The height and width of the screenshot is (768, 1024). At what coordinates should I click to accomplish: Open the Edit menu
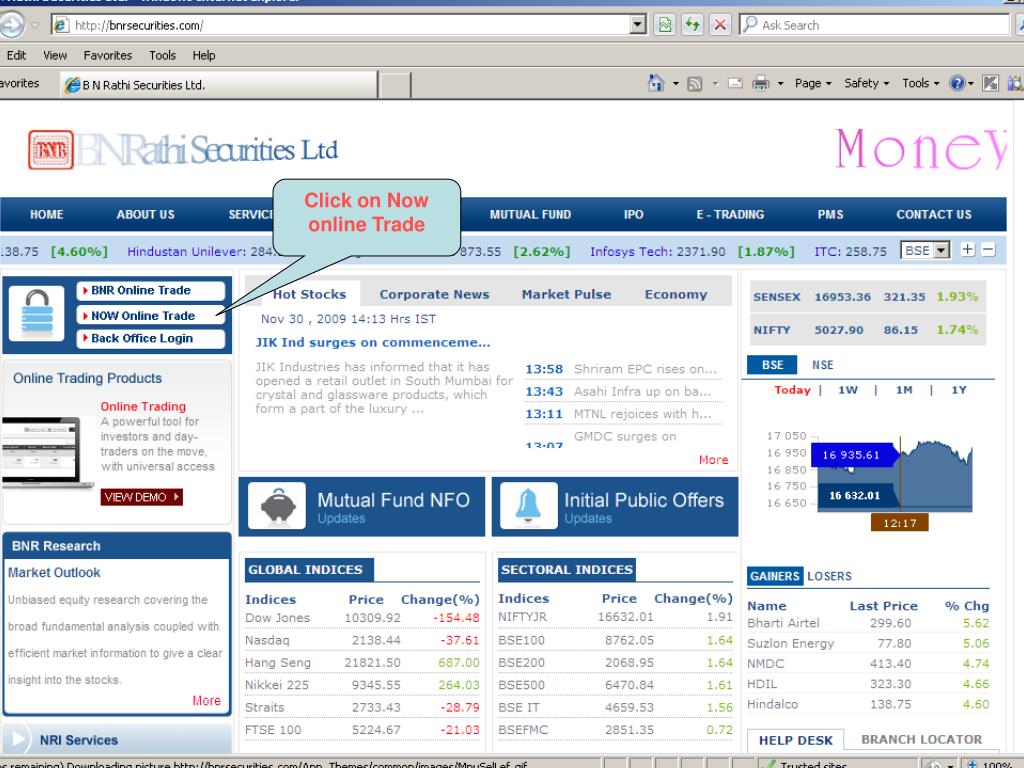(16, 56)
